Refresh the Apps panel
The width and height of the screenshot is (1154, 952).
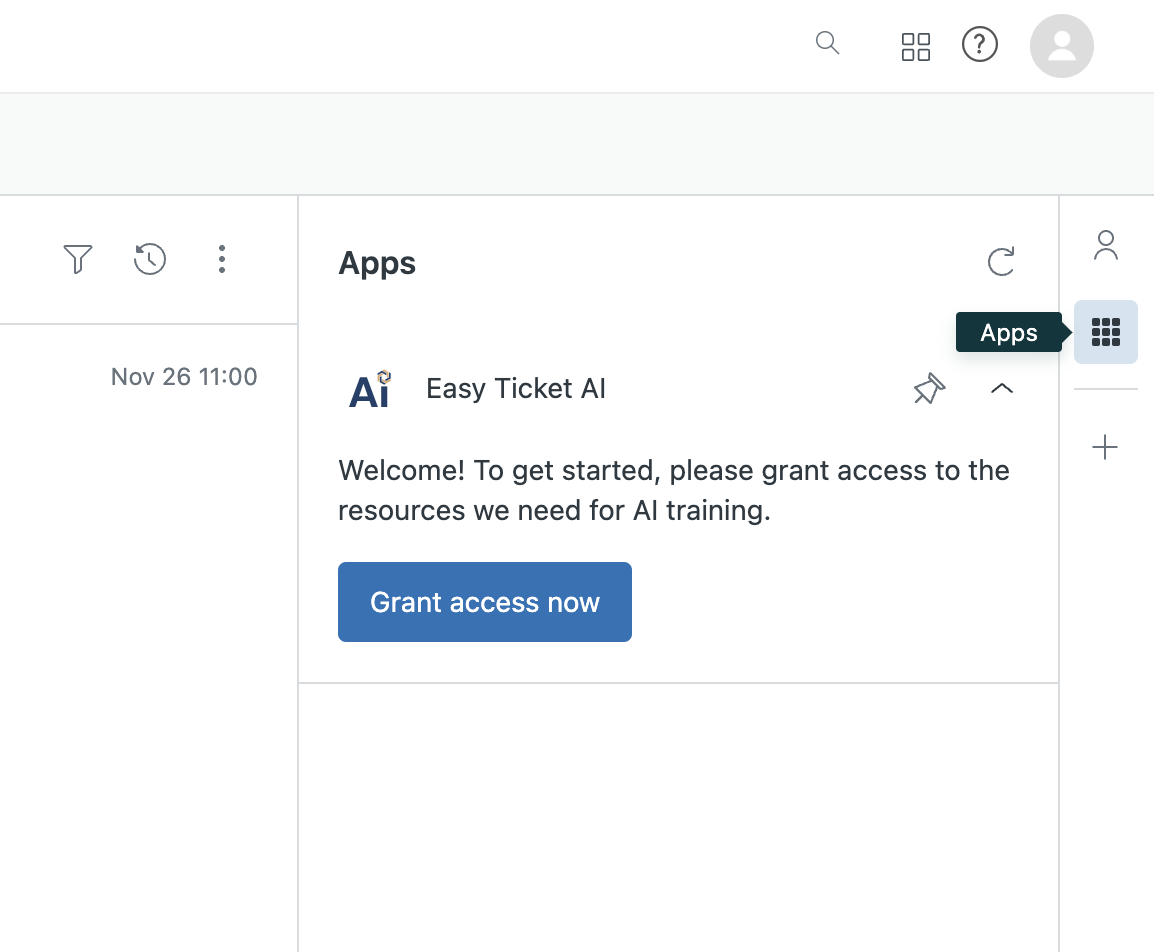[x=1002, y=262]
